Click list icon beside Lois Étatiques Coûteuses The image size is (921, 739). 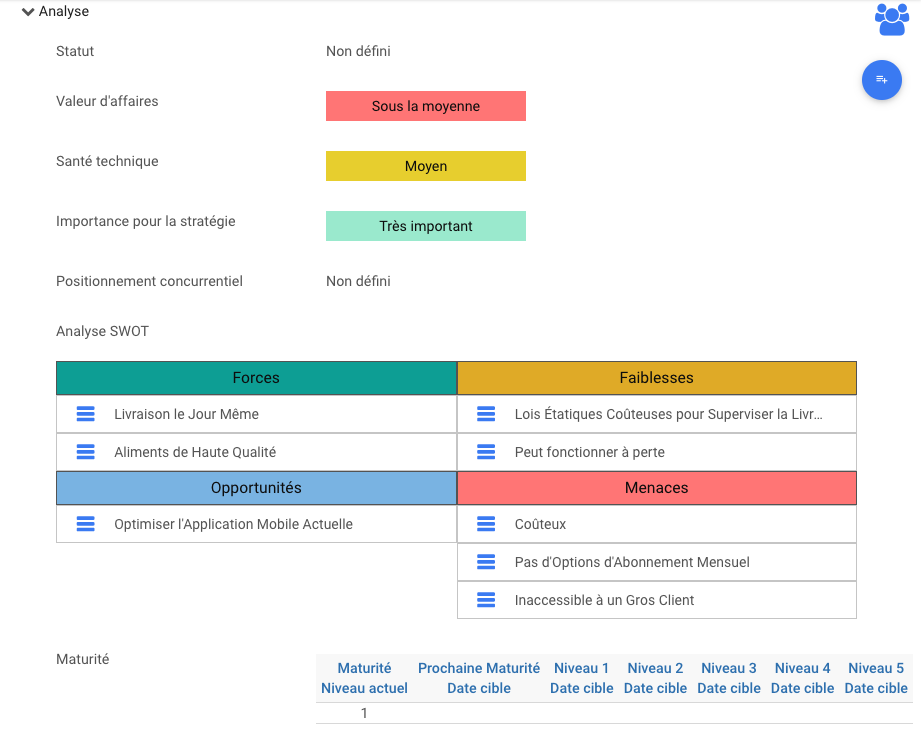486,414
